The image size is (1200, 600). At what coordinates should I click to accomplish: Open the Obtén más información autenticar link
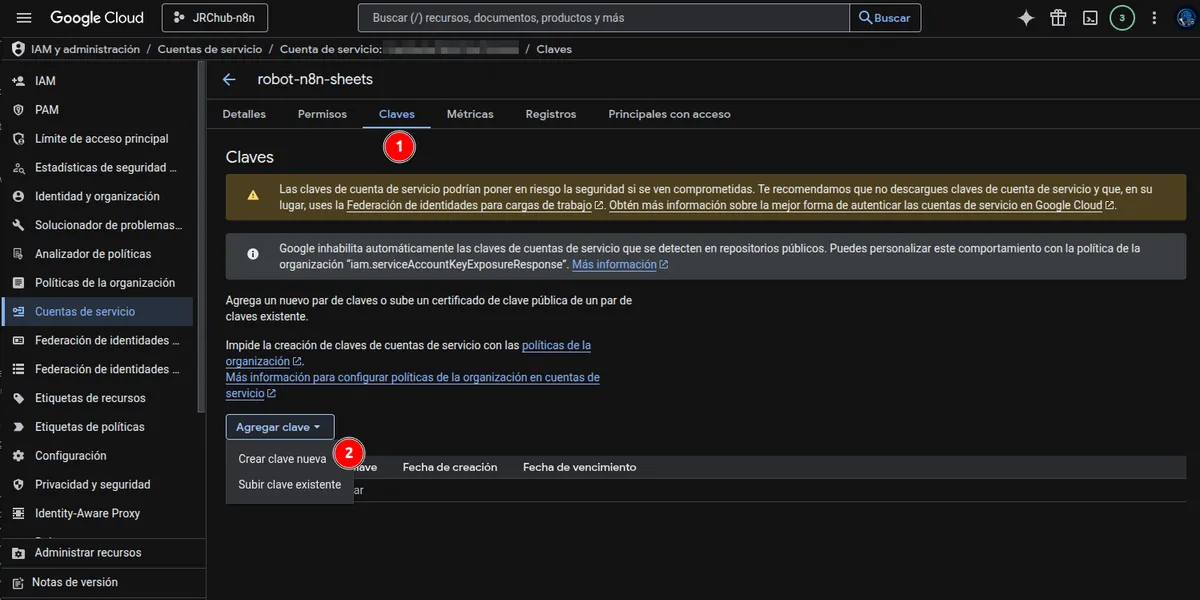coord(863,205)
